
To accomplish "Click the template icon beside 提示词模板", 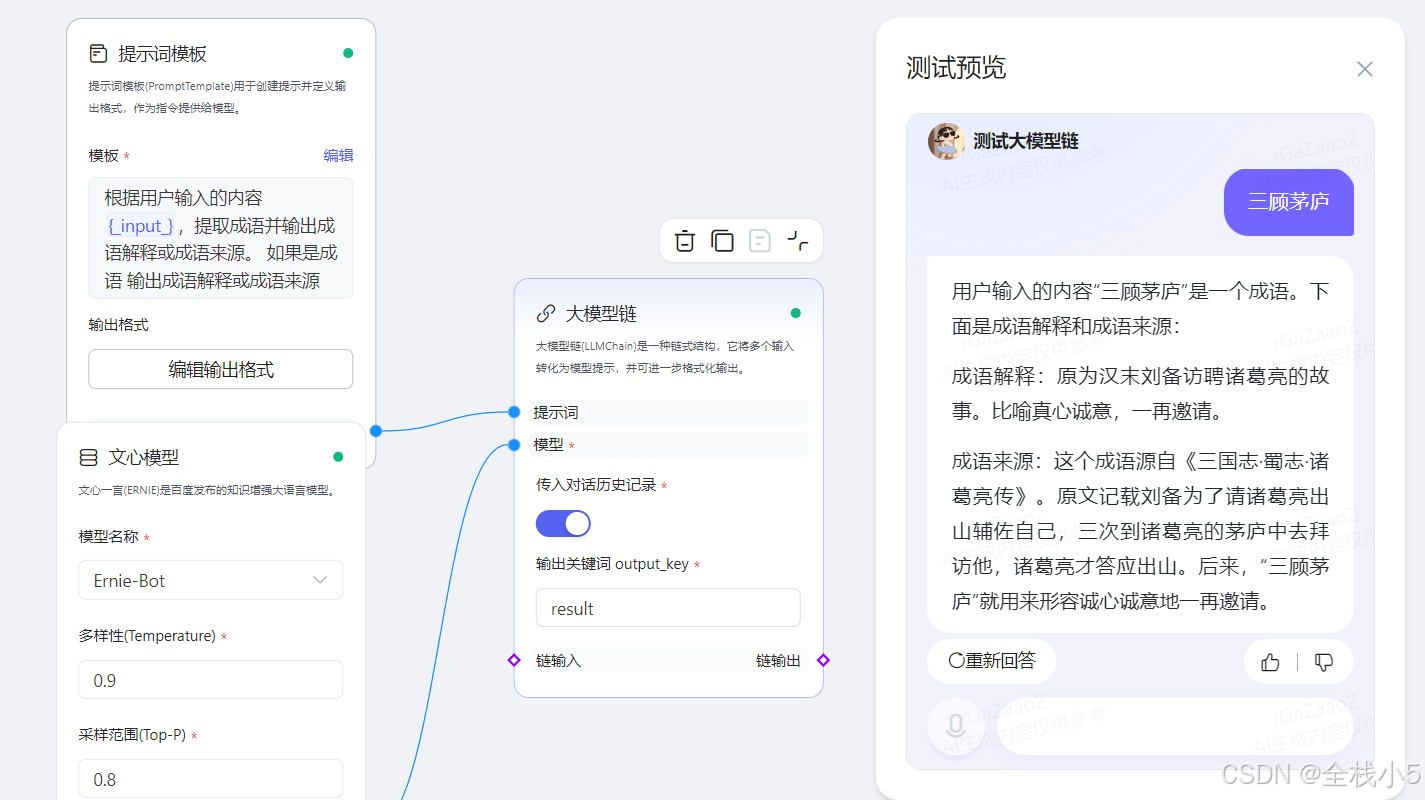I will click(98, 53).
